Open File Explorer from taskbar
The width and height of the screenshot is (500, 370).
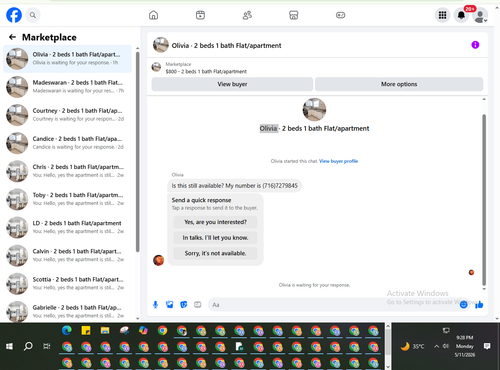[105, 330]
